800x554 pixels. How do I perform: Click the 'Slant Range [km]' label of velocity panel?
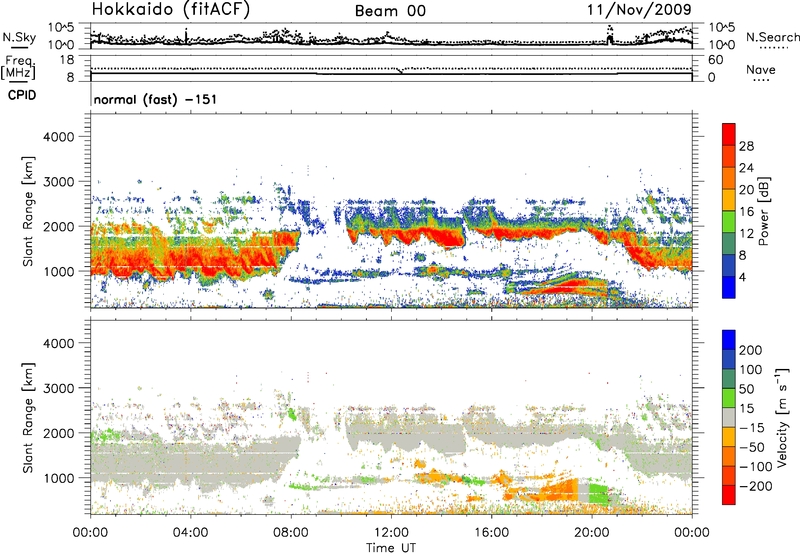pyautogui.click(x=28, y=417)
